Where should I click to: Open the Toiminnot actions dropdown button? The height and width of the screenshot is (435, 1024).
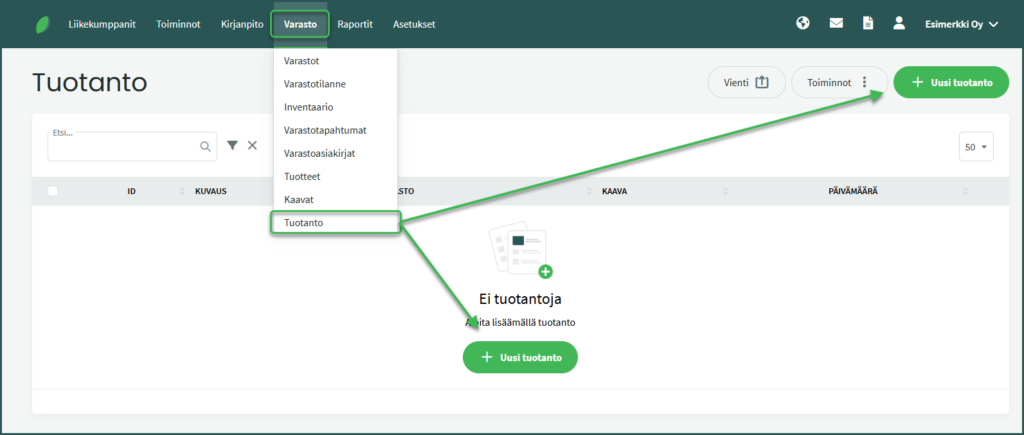point(839,82)
